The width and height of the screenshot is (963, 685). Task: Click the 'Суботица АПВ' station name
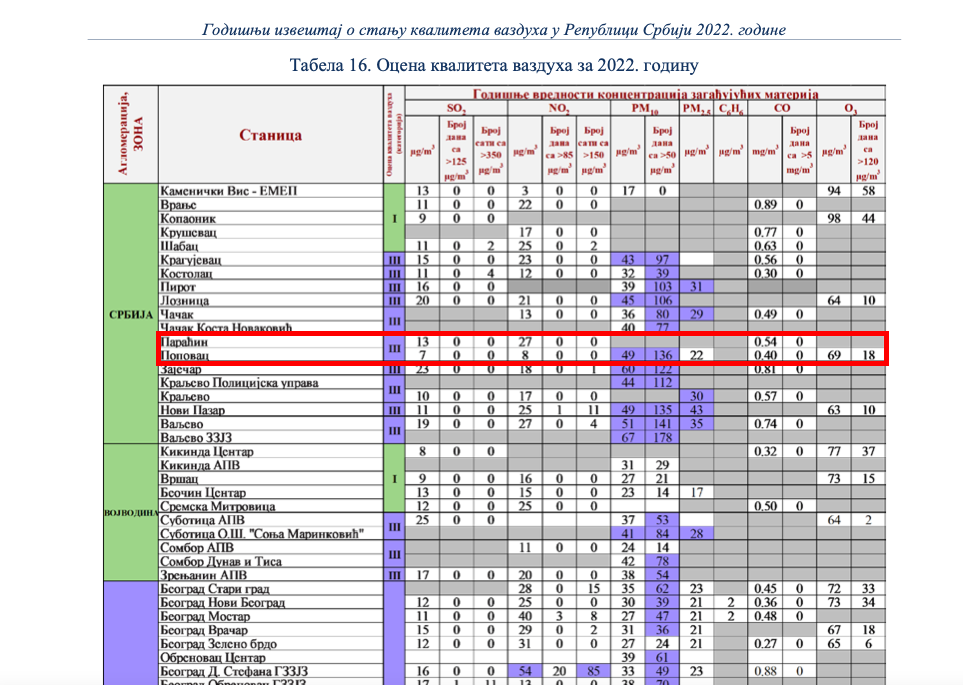(x=203, y=520)
